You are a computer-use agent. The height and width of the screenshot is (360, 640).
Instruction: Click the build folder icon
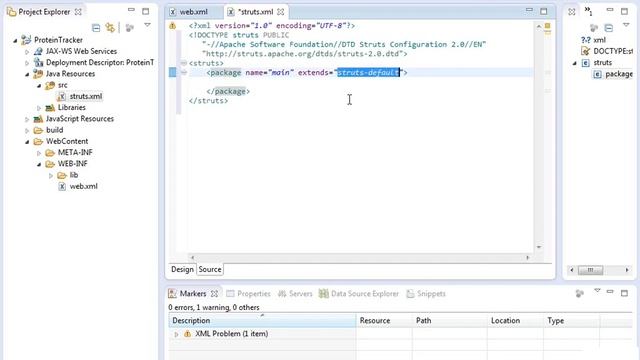coord(38,130)
